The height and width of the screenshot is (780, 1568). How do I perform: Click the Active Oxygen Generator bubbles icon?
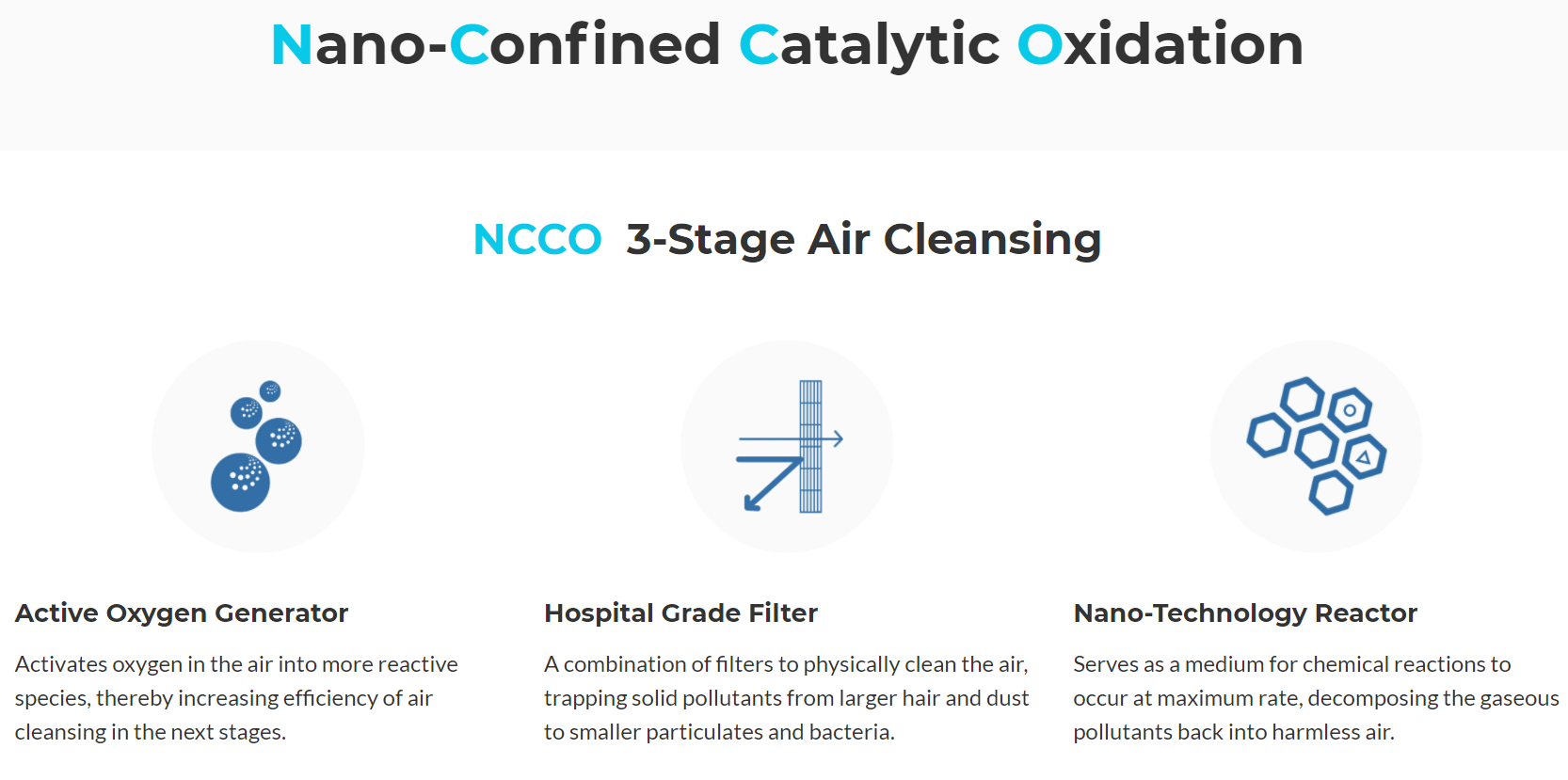pos(257,446)
